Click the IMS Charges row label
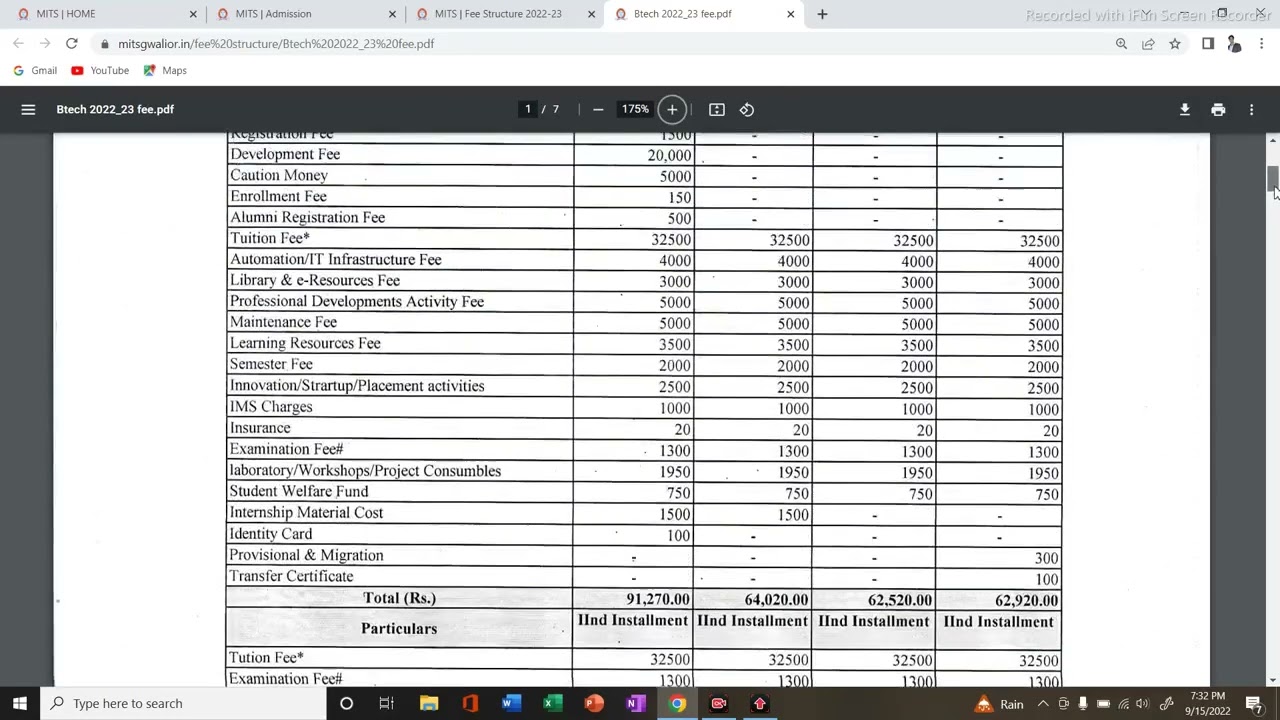1280x720 pixels. coord(271,407)
